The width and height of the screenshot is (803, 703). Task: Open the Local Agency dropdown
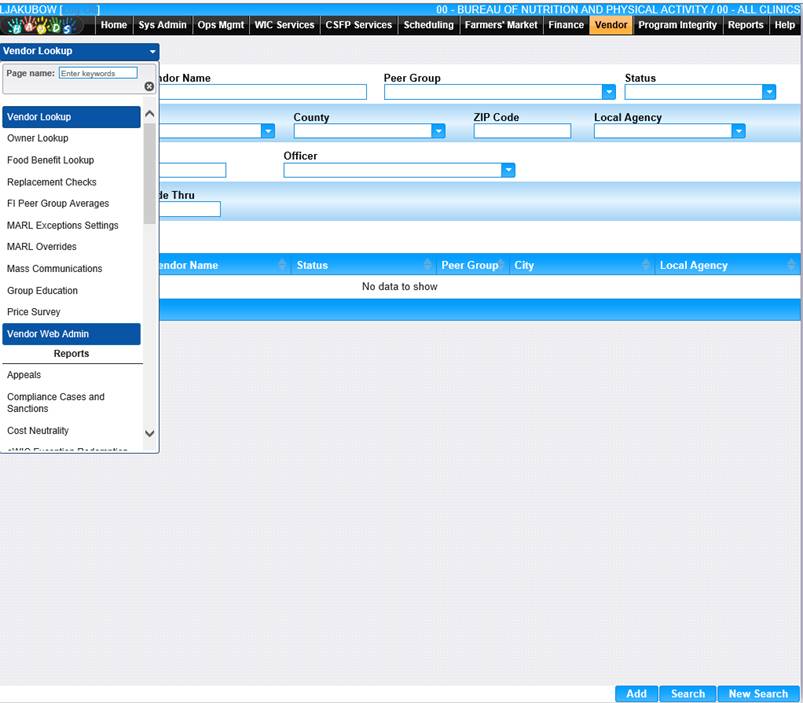coord(738,131)
